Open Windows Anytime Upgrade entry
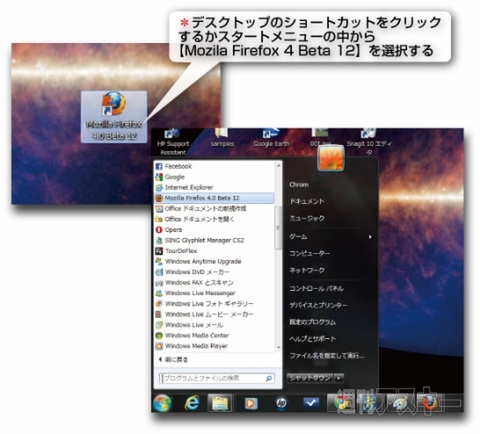This screenshot has width=480, height=434. tap(214, 261)
